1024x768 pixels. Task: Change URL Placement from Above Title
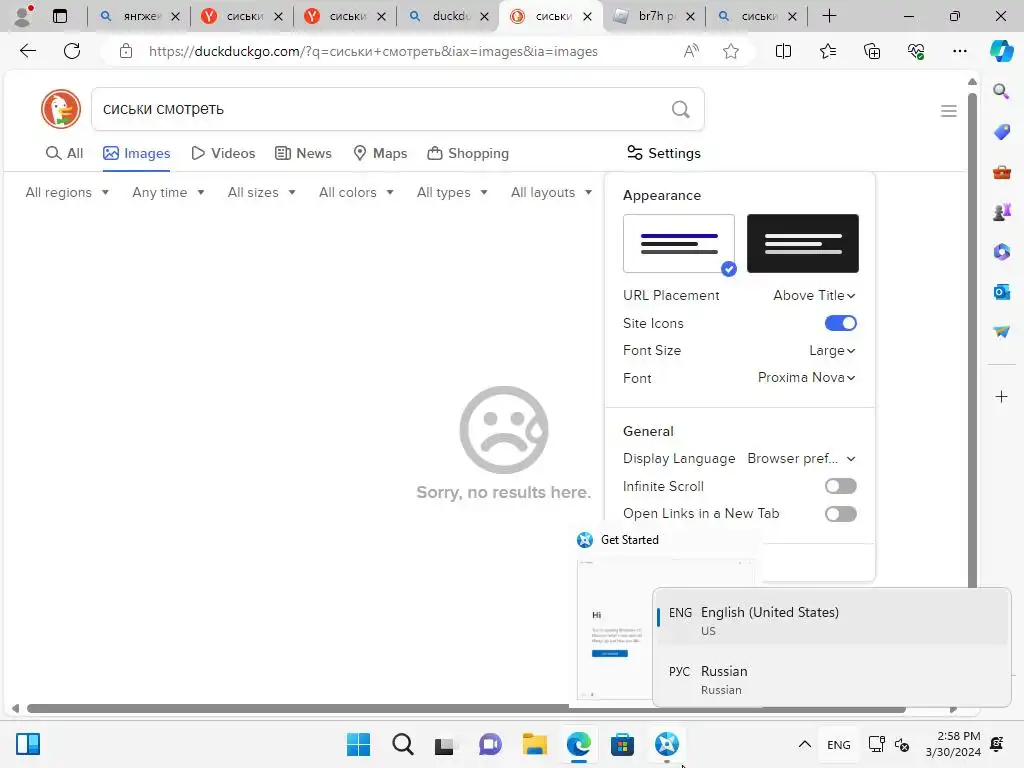coord(814,296)
